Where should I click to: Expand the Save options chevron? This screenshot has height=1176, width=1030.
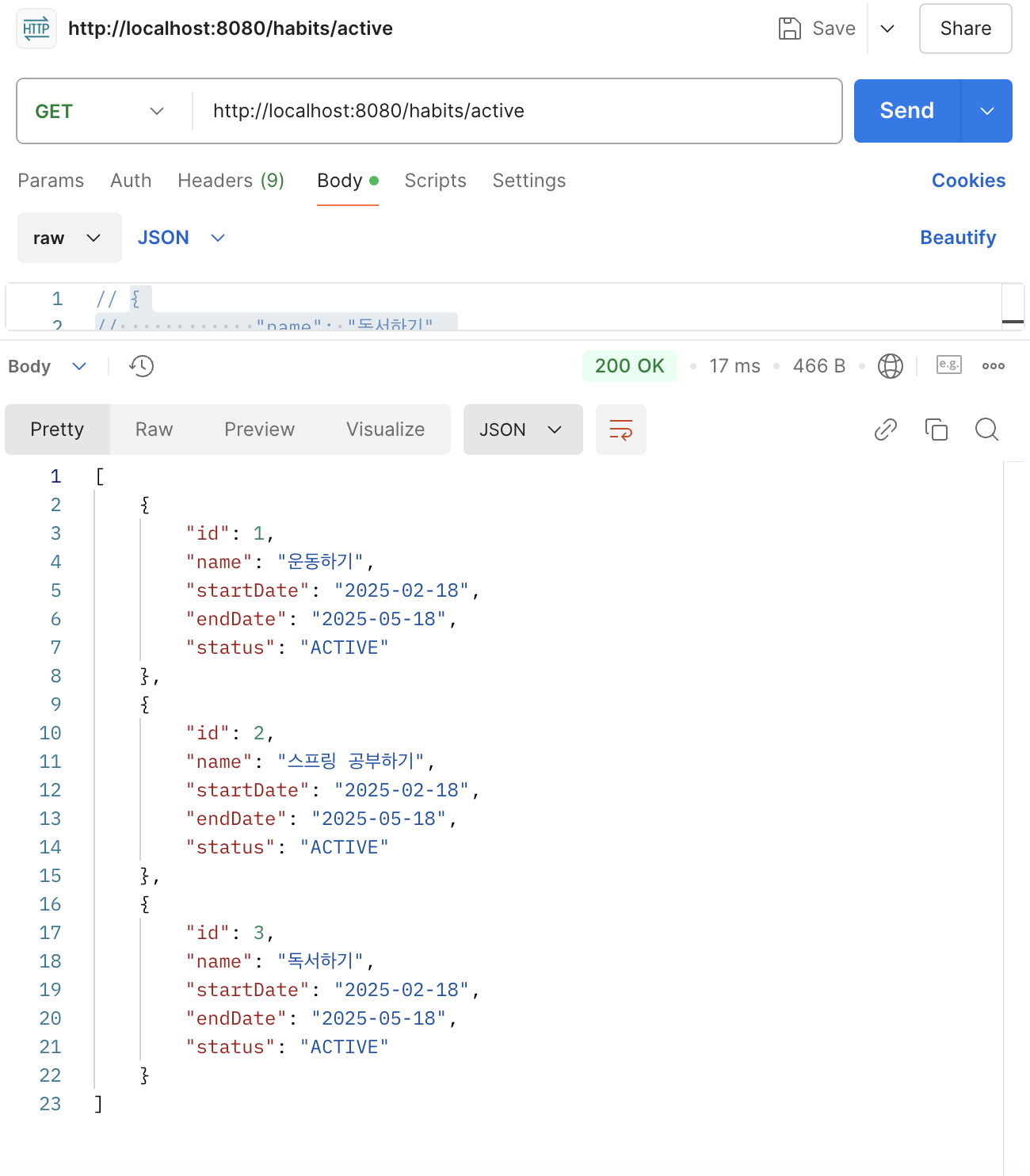pyautogui.click(x=887, y=29)
